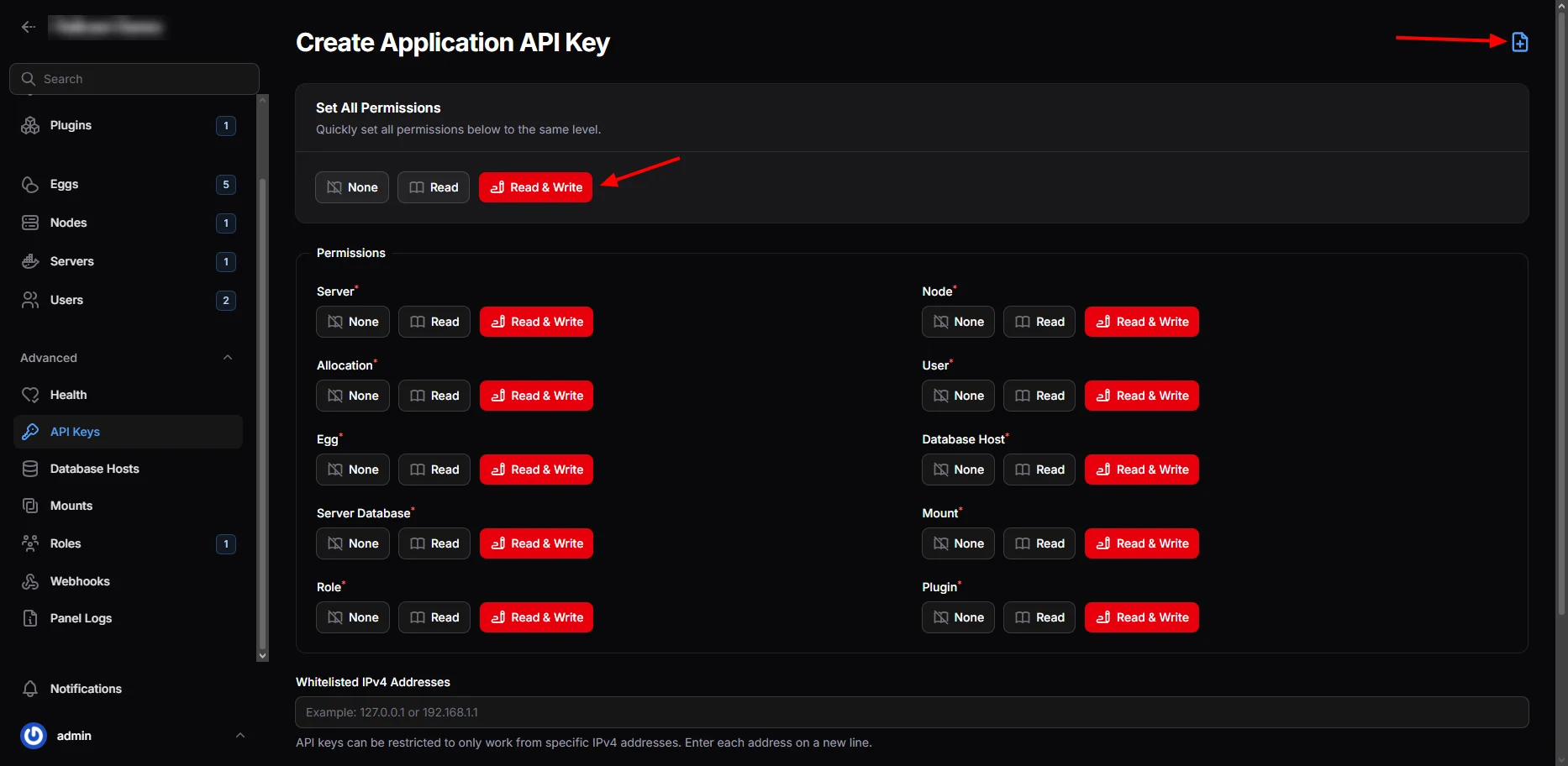Set Mount permission to Read
This screenshot has width=1568, height=766.
[x=1039, y=543]
